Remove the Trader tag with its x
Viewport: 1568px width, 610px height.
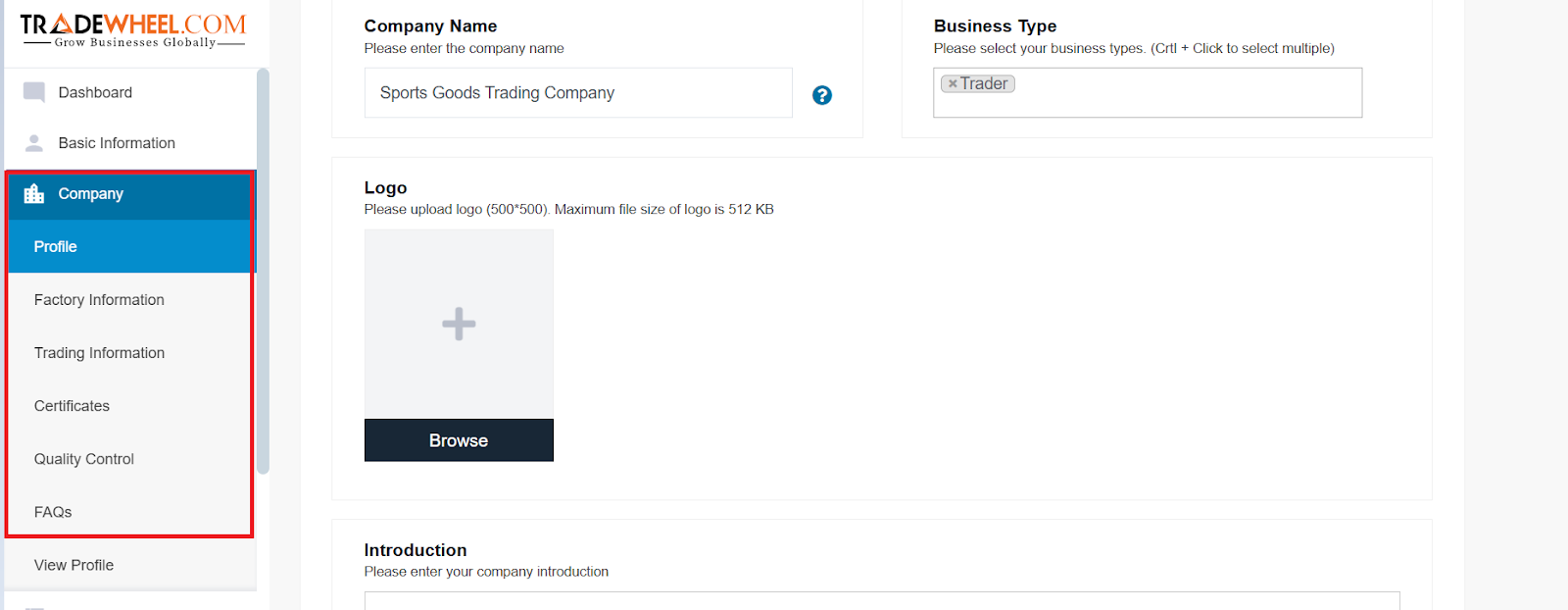point(953,84)
